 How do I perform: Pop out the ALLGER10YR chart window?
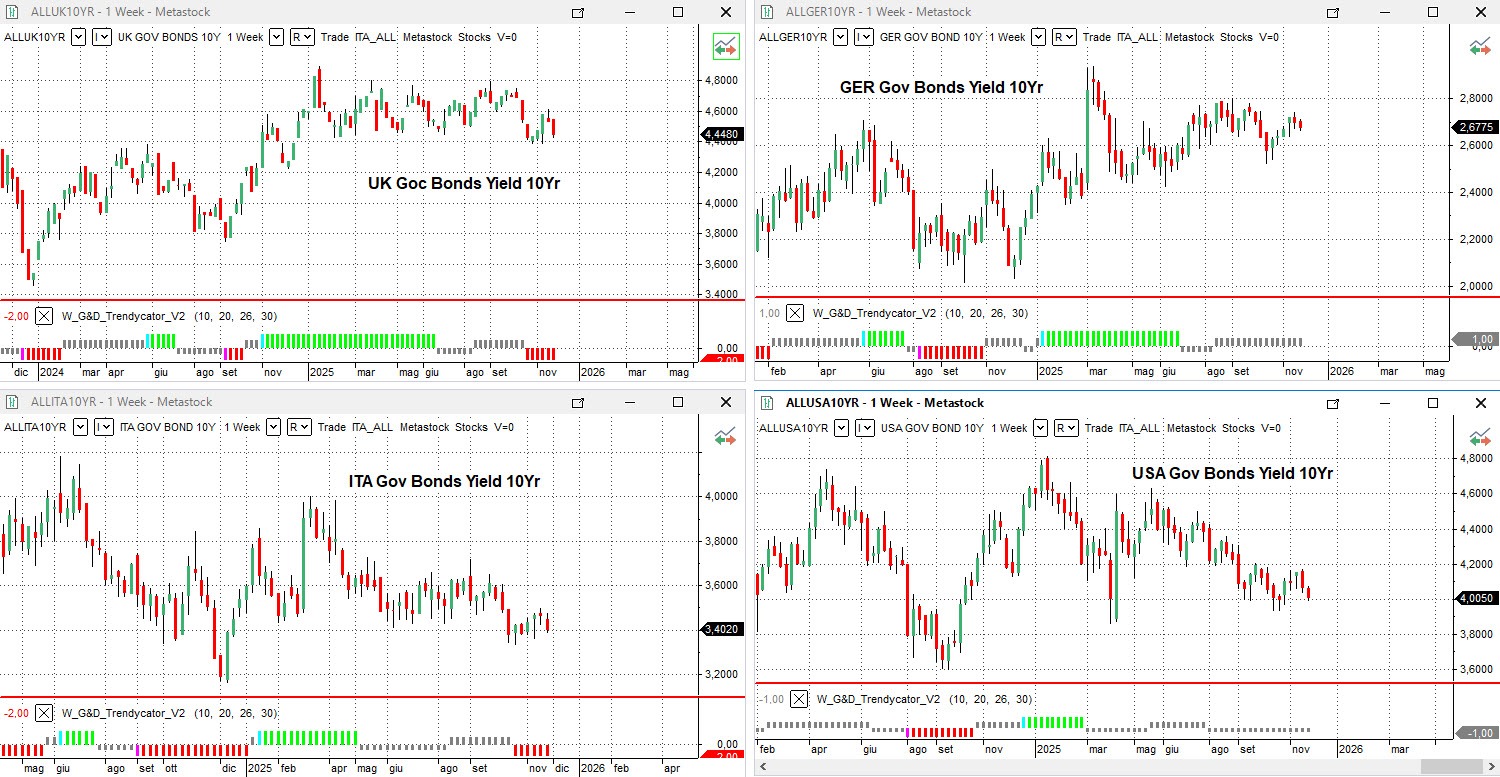[1333, 13]
